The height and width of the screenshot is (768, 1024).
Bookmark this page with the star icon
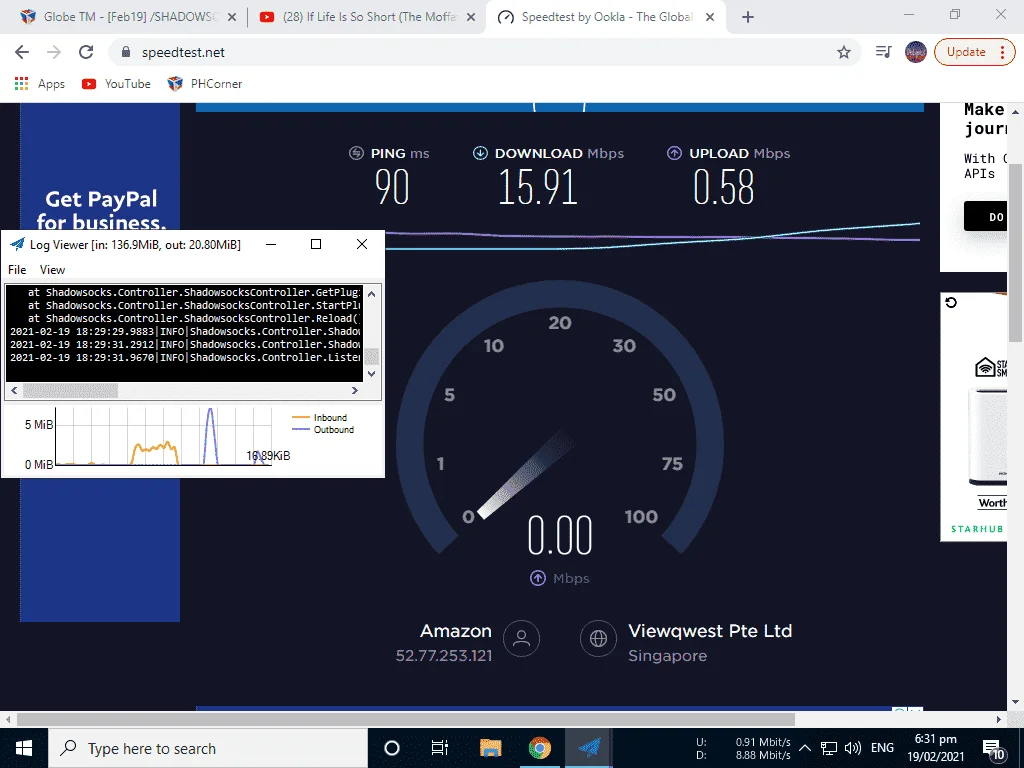click(x=844, y=52)
